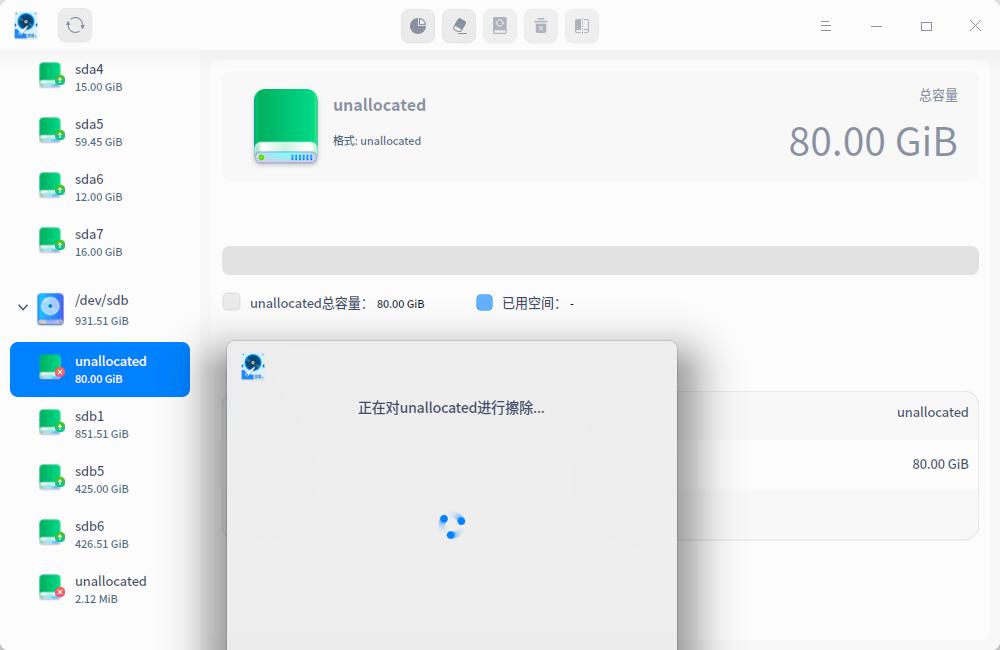Image resolution: width=1000 pixels, height=650 pixels.
Task: Click the refresh icon next to the logo
Action: click(74, 26)
